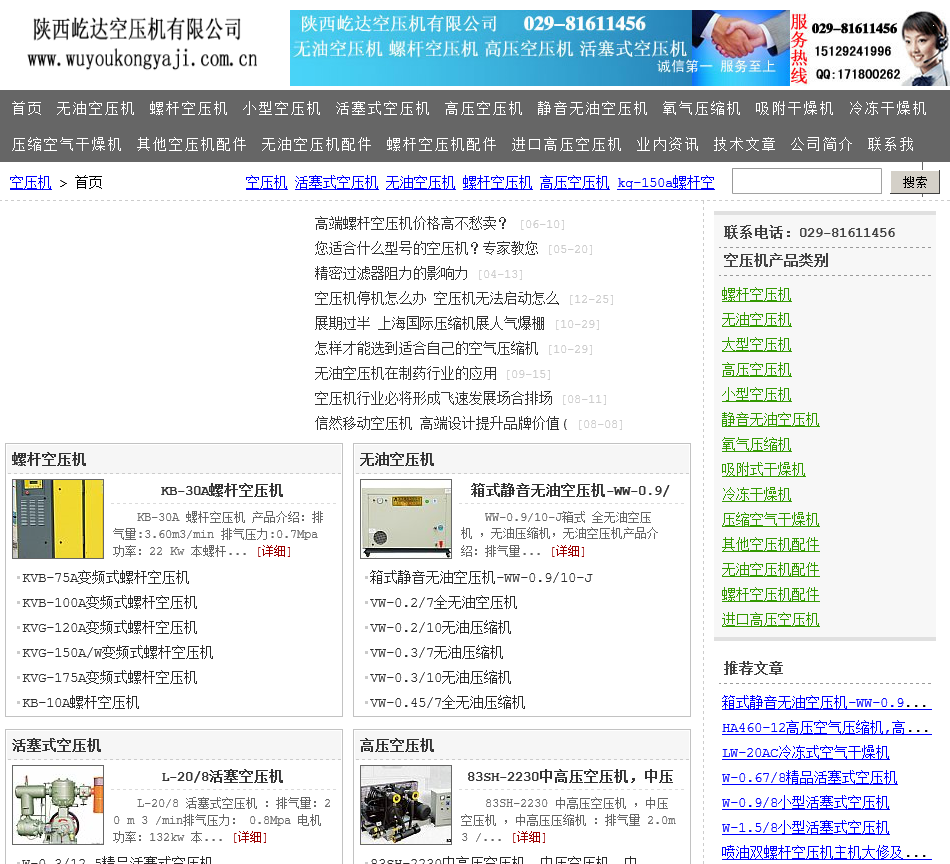Viewport: 950px width, 864px height.
Task: Click the search text input box
Action: (x=806, y=182)
